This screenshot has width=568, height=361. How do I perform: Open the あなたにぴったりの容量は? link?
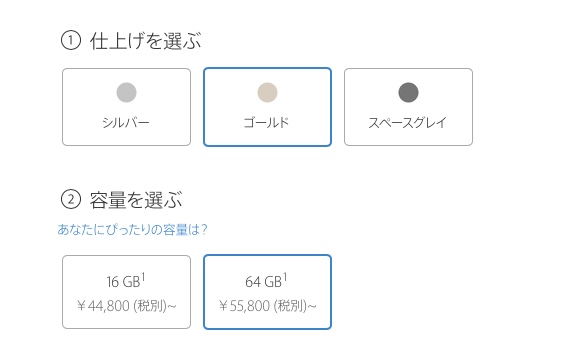pos(133,230)
